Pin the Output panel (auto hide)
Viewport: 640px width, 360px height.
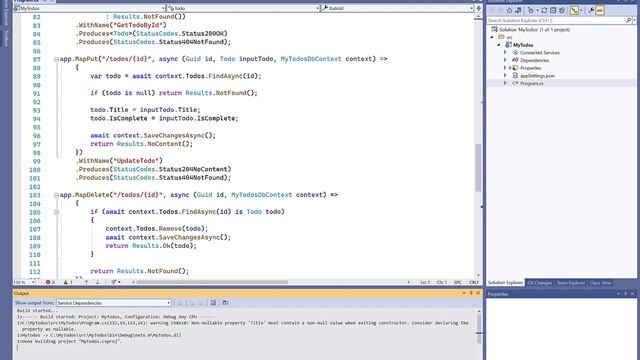(x=471, y=293)
